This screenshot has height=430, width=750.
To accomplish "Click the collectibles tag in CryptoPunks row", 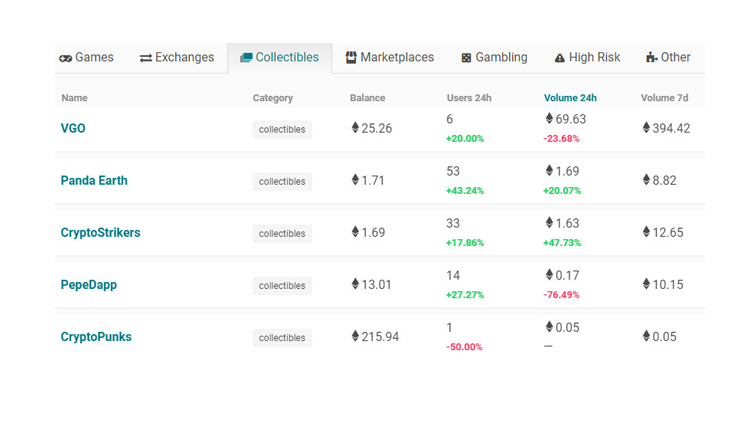I will [x=282, y=338].
